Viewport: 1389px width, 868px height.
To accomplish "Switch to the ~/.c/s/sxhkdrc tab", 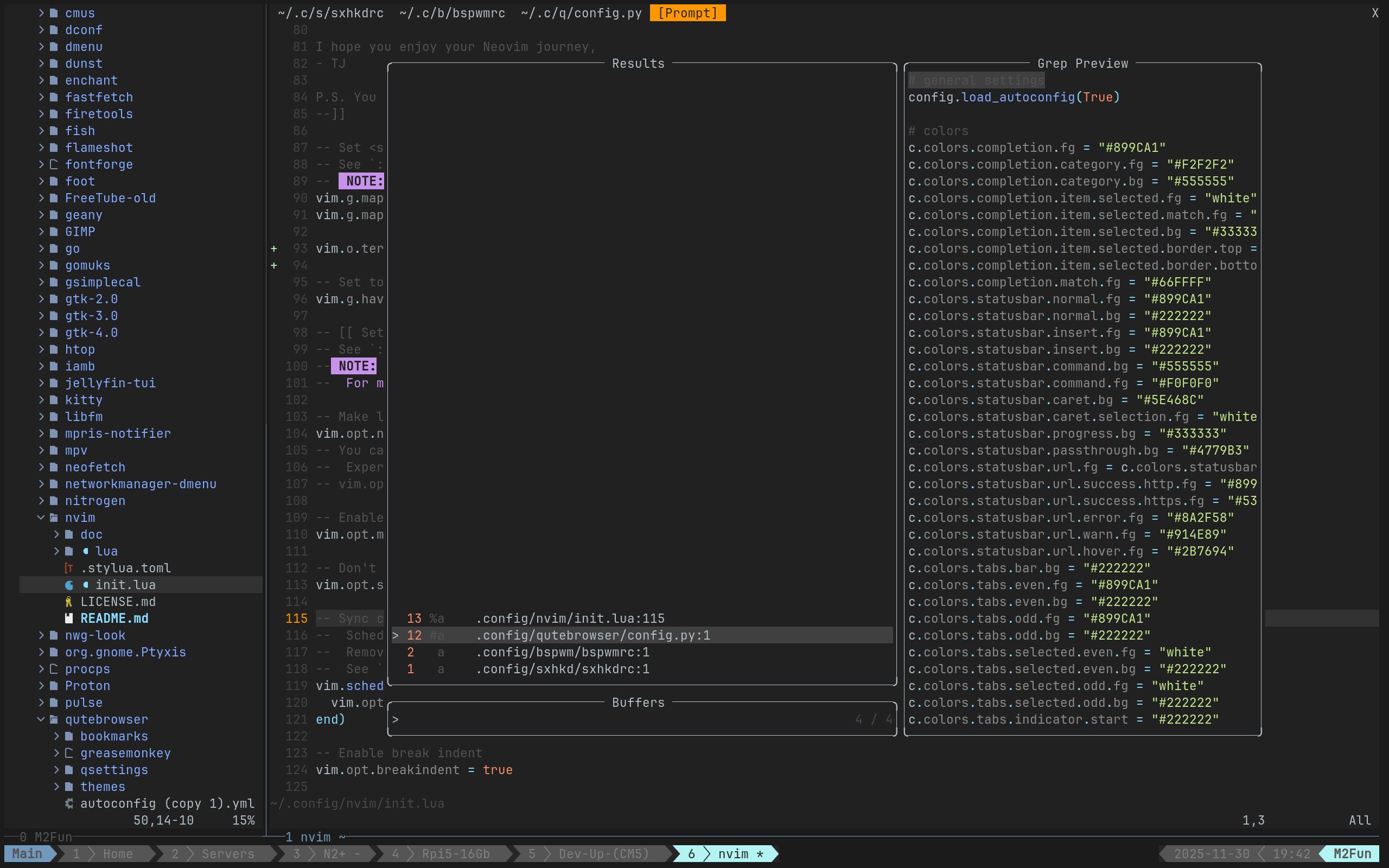I will click(330, 12).
